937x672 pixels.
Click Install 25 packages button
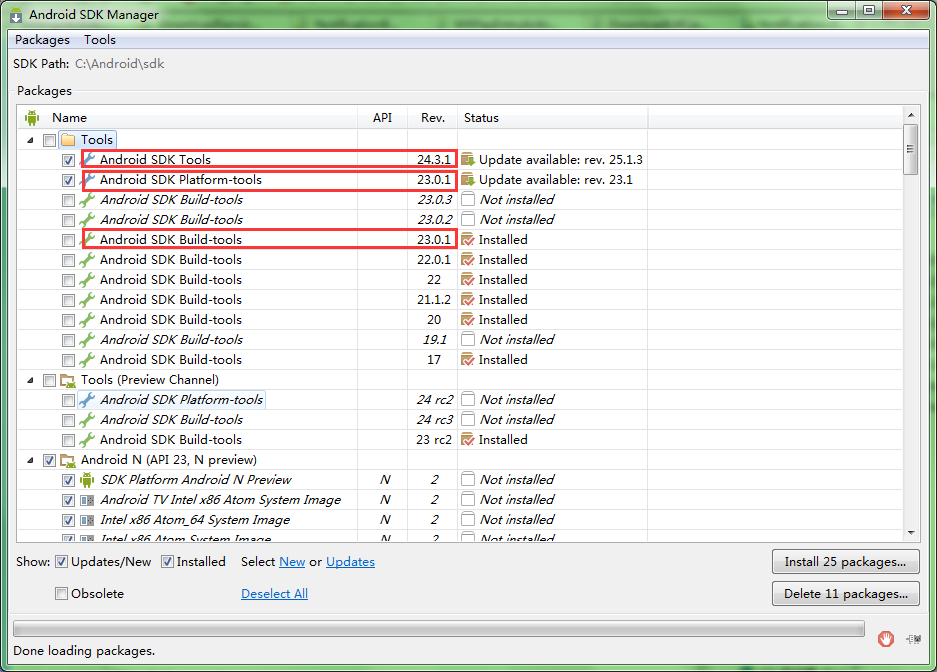coord(845,561)
